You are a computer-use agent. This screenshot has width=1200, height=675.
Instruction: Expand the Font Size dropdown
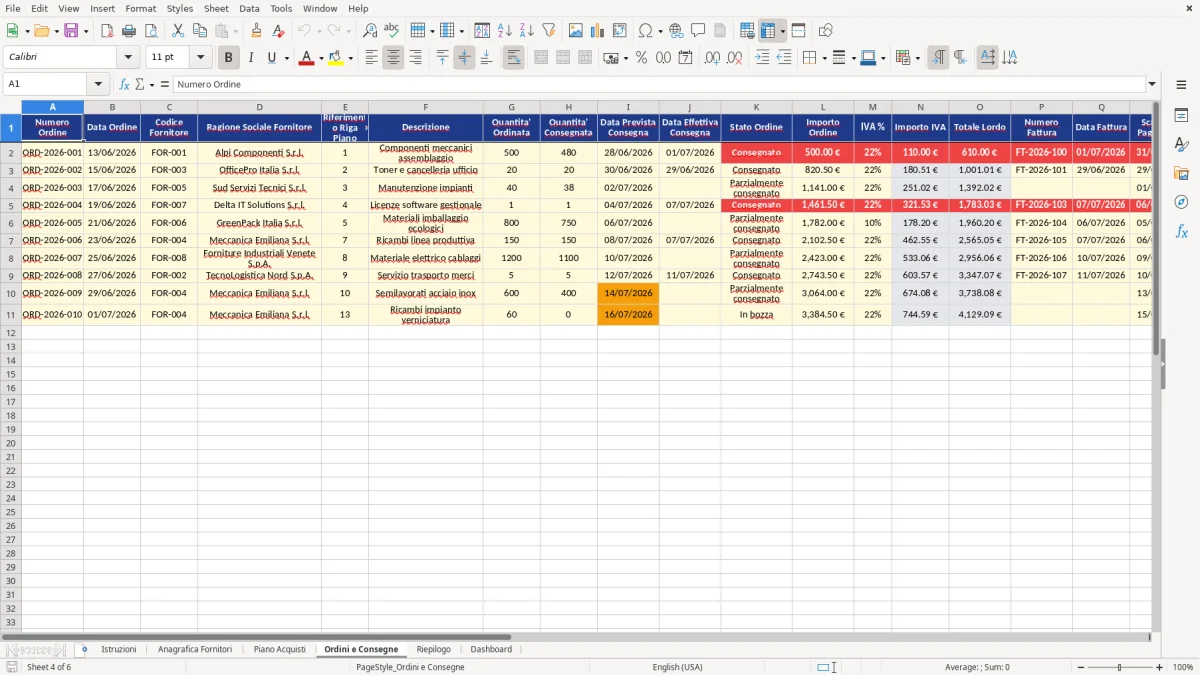pyautogui.click(x=200, y=58)
